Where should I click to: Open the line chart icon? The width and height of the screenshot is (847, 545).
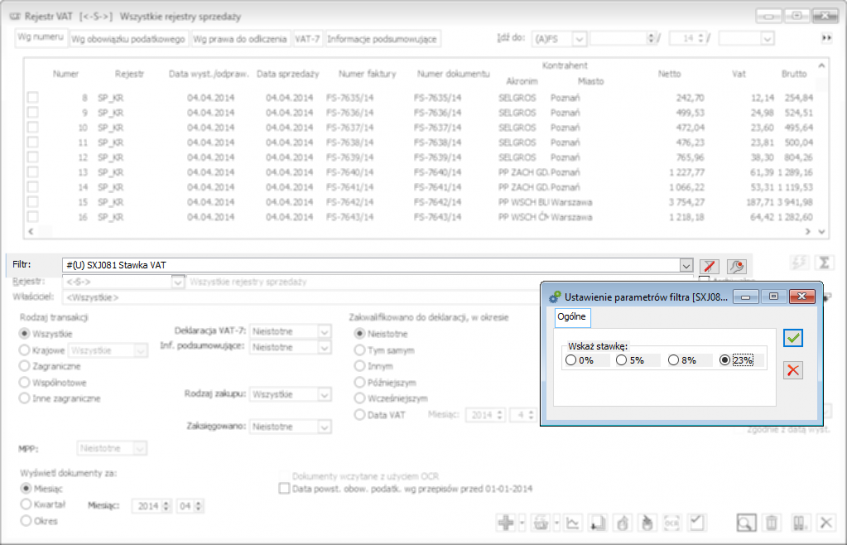point(573,522)
